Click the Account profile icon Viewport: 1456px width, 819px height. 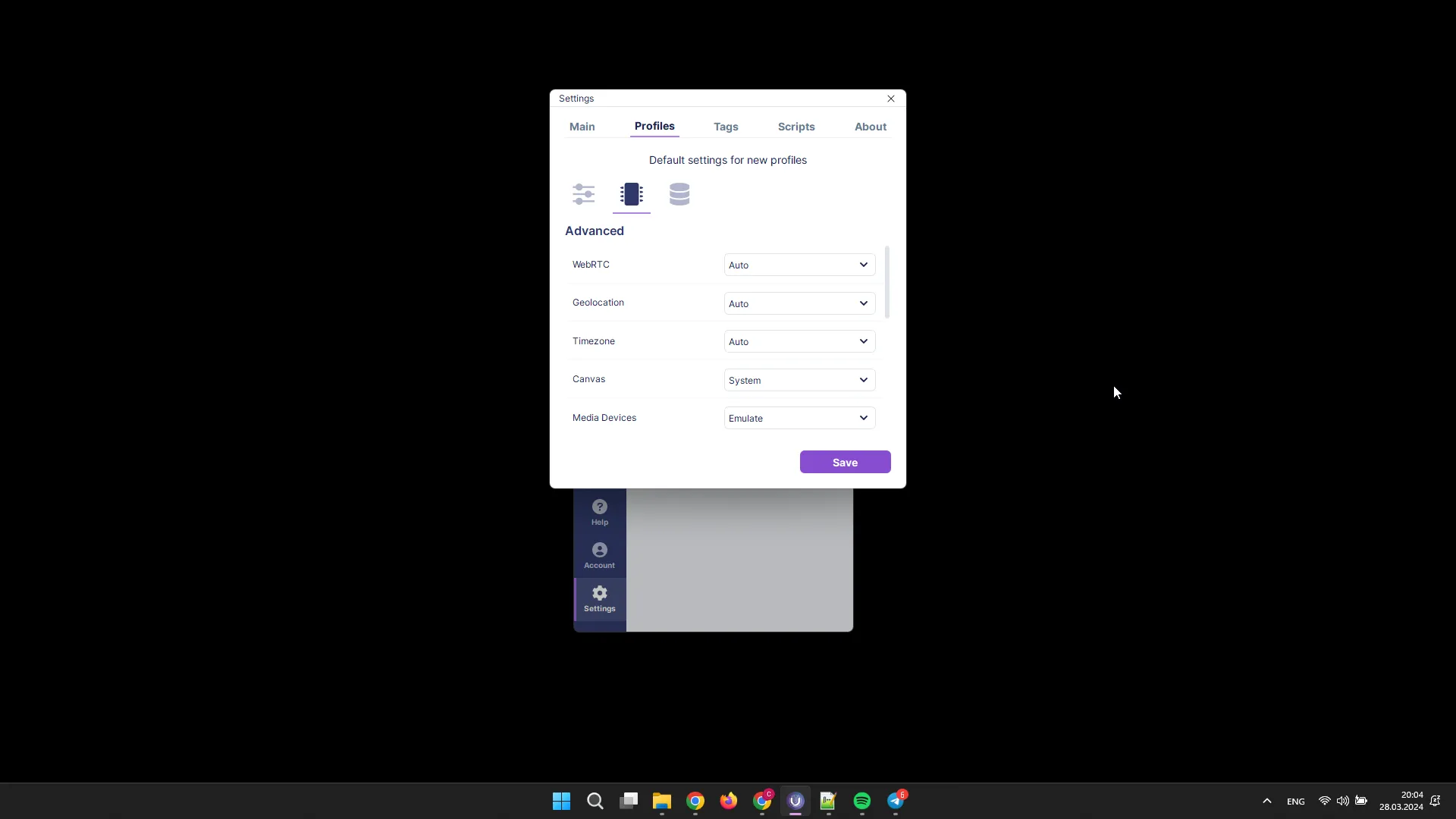point(599,549)
